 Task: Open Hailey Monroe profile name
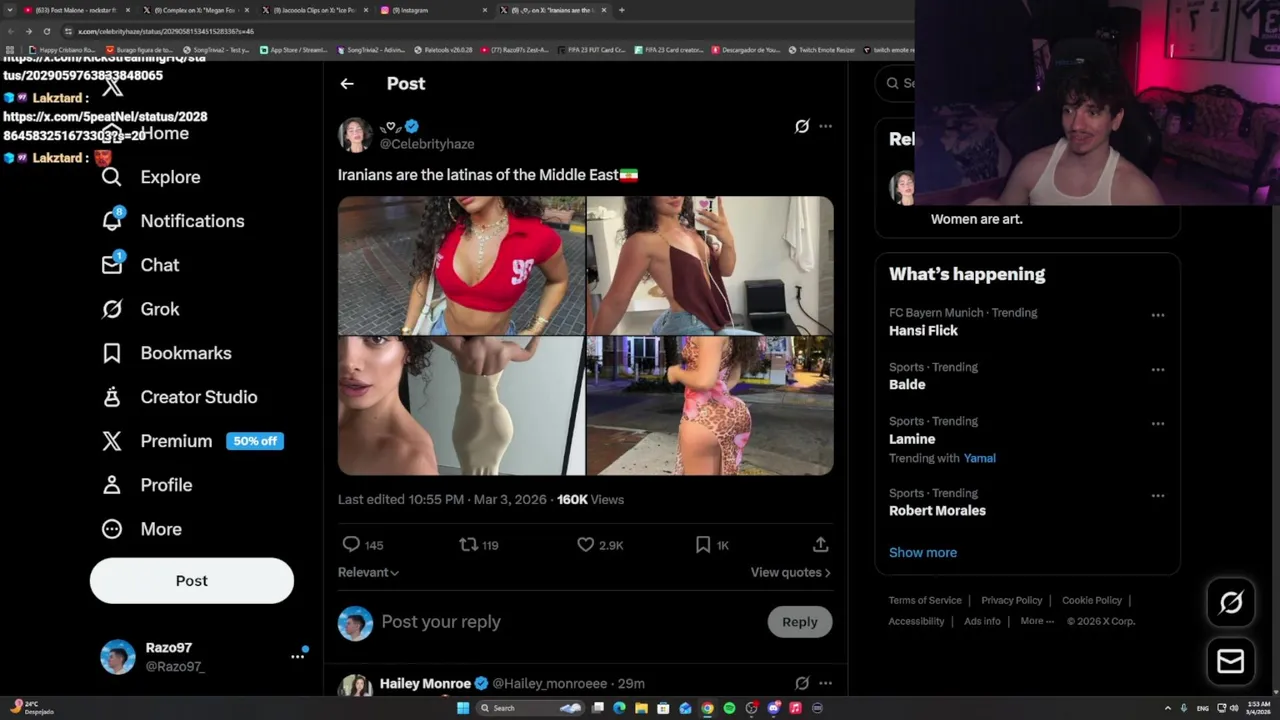pyautogui.click(x=425, y=683)
